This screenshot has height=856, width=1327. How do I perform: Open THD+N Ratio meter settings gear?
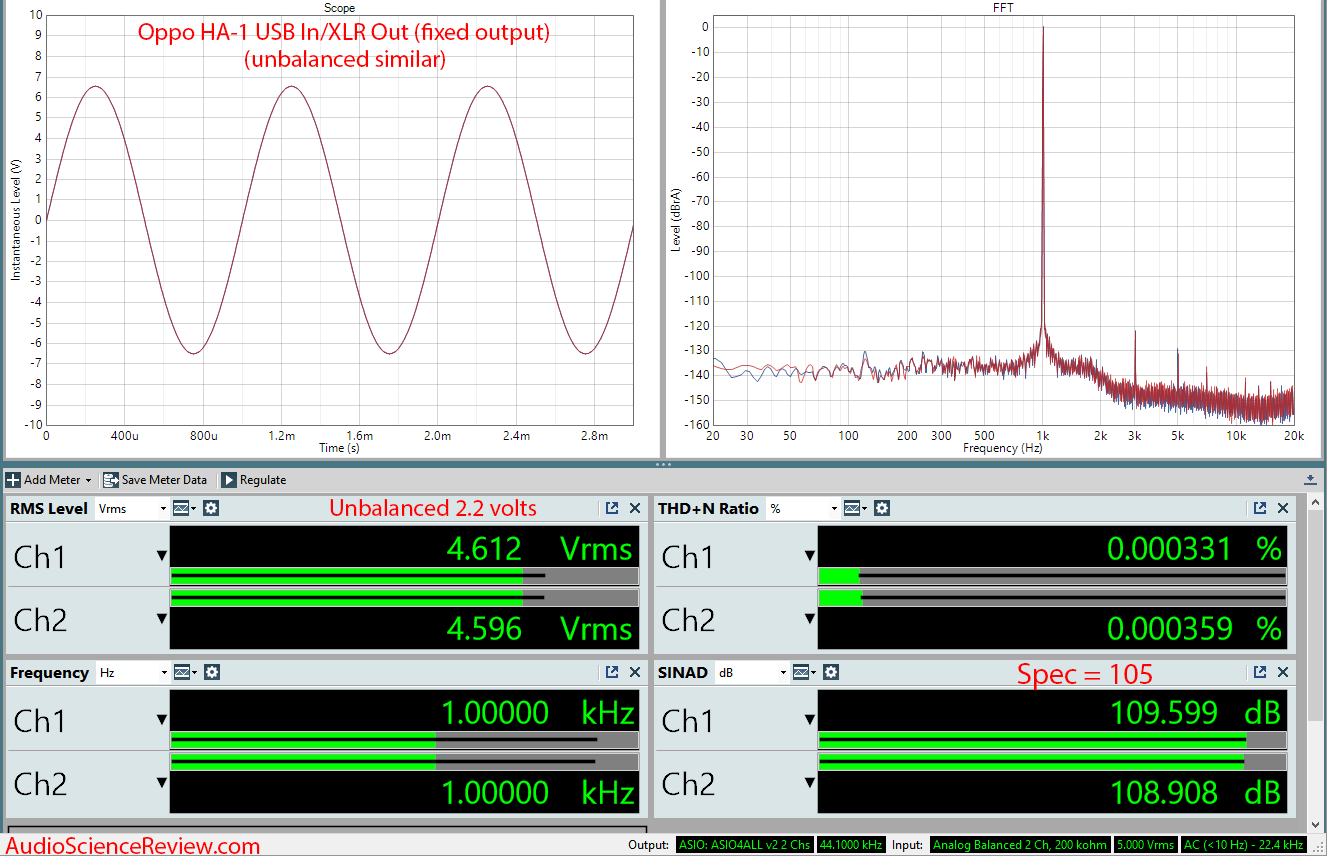881,508
